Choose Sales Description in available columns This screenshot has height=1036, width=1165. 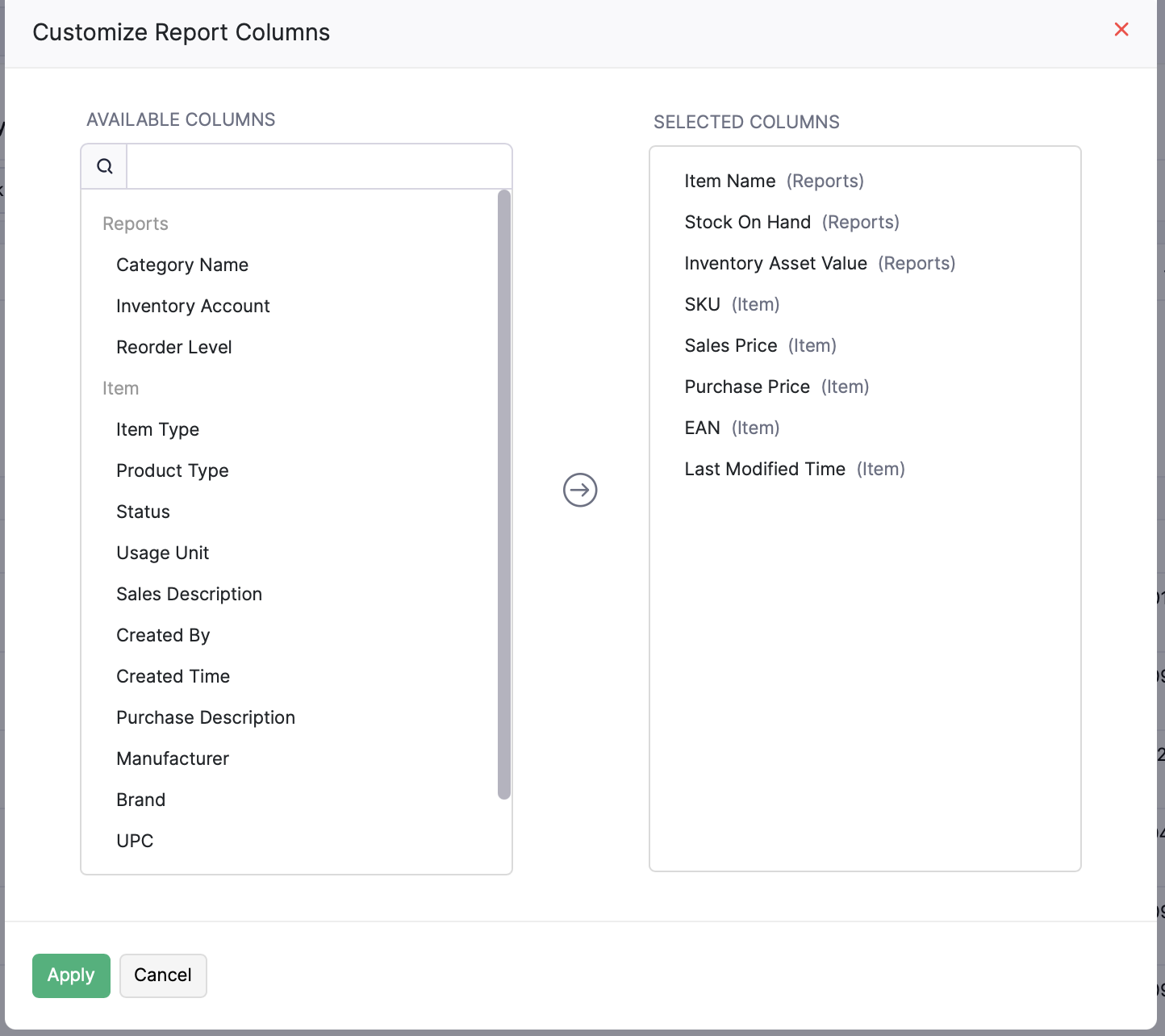coord(189,595)
